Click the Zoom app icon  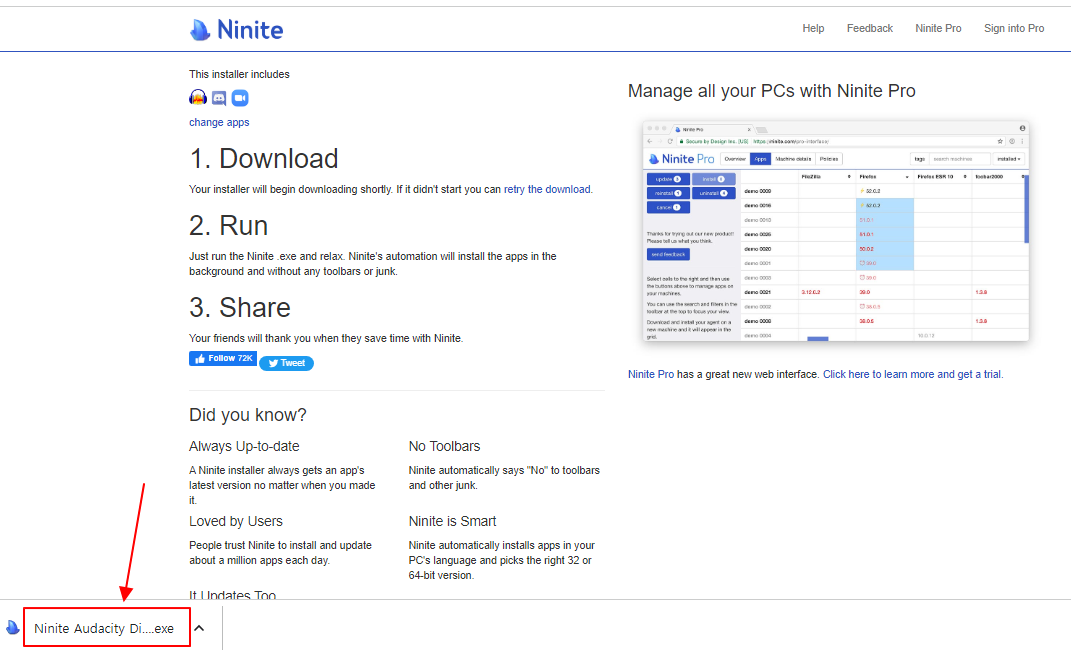click(x=240, y=98)
